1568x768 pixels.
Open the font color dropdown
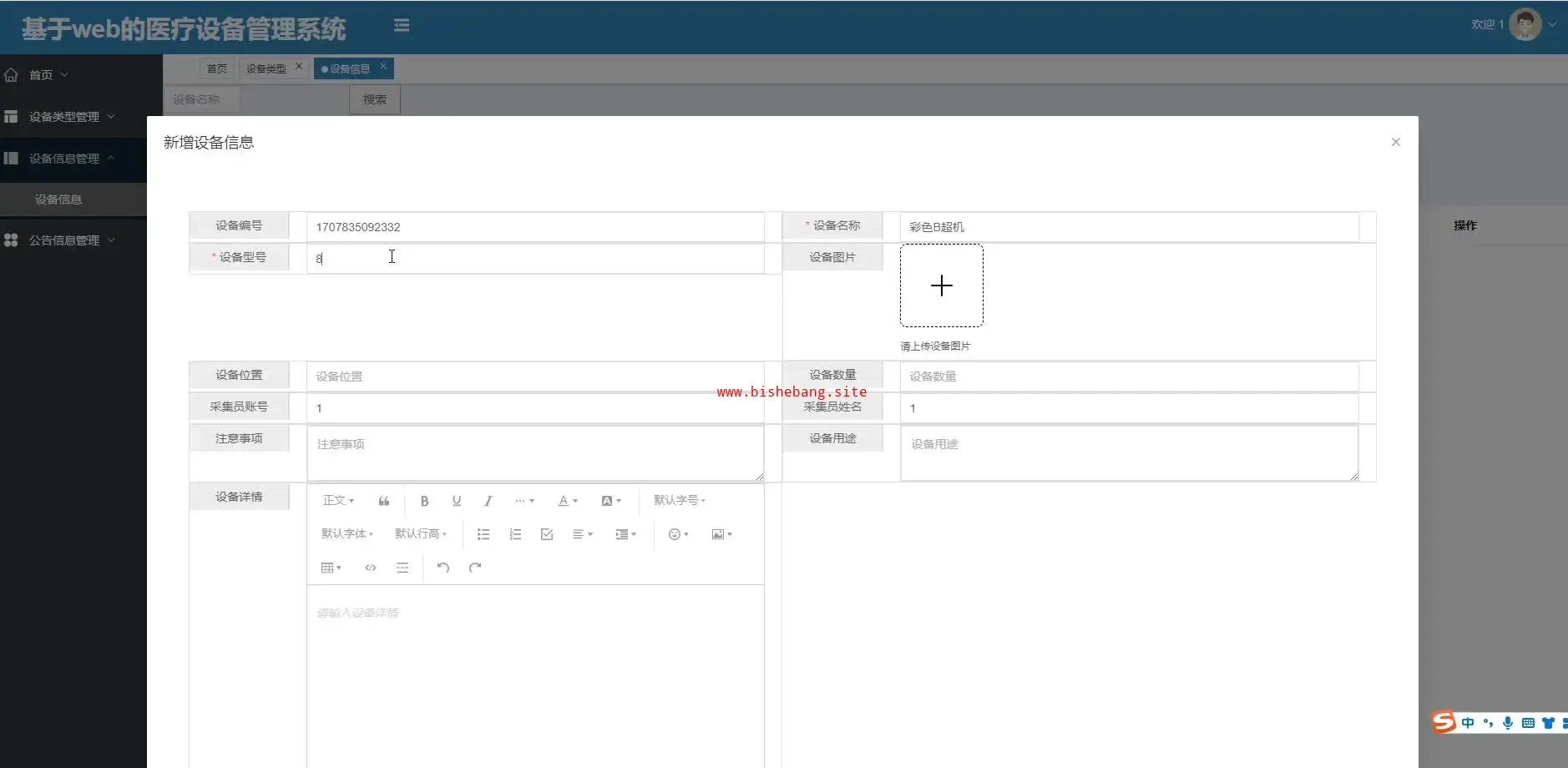(x=568, y=501)
